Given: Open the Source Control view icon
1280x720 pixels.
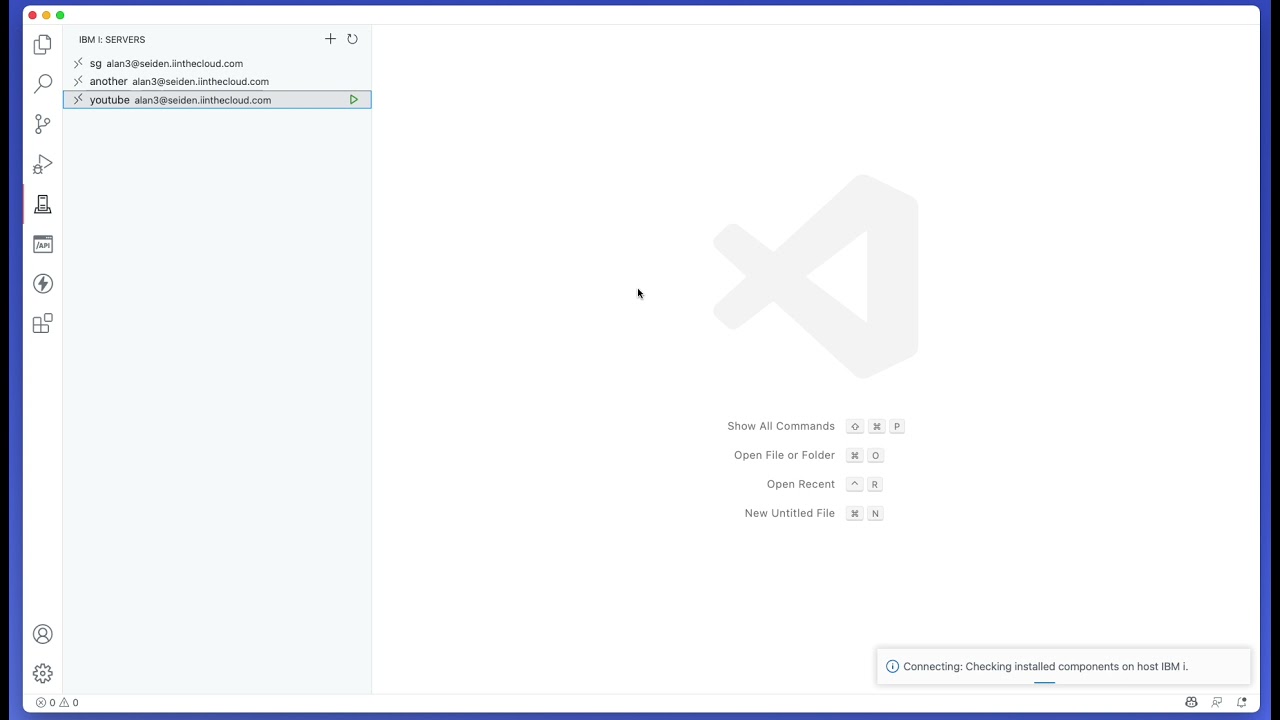Looking at the screenshot, I should (x=43, y=124).
